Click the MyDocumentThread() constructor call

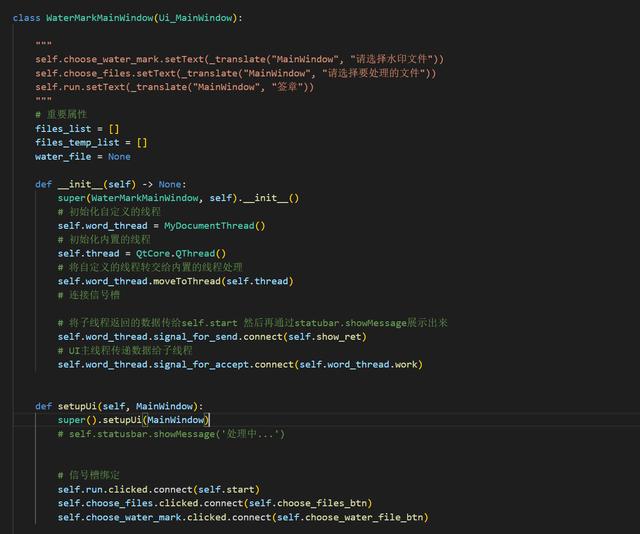pos(215,226)
